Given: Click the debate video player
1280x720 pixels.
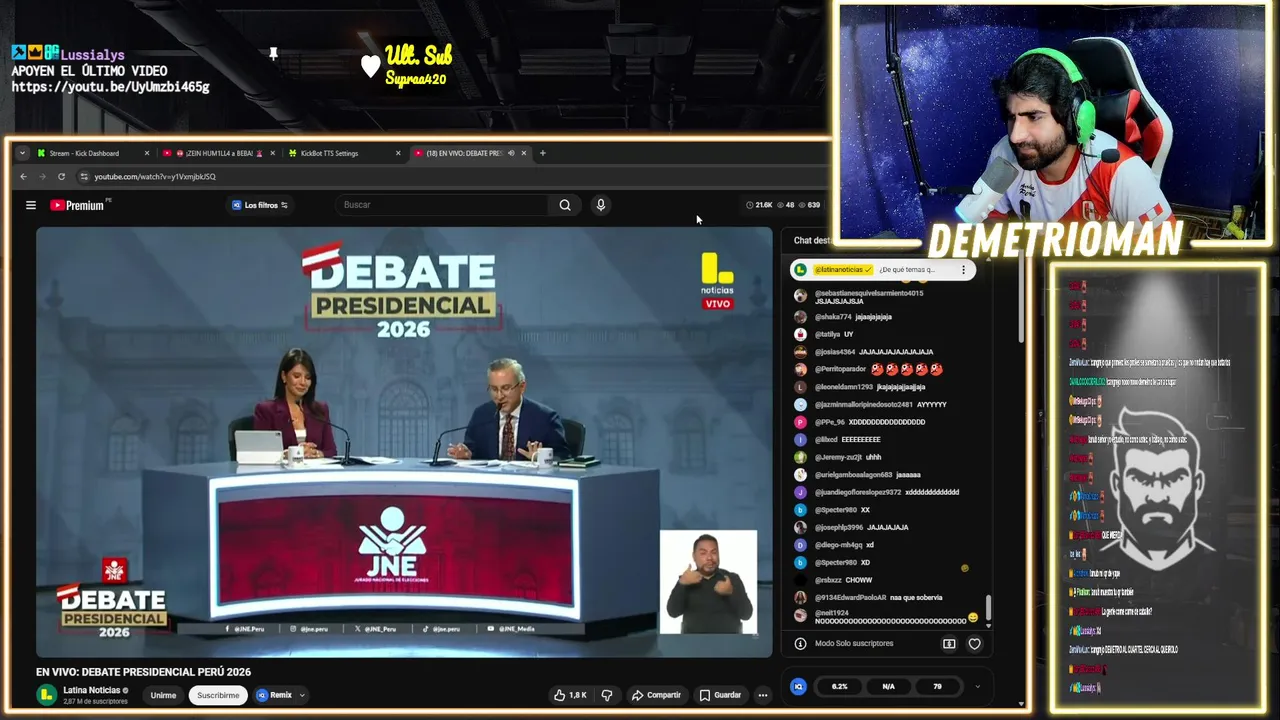Looking at the screenshot, I should pyautogui.click(x=404, y=442).
